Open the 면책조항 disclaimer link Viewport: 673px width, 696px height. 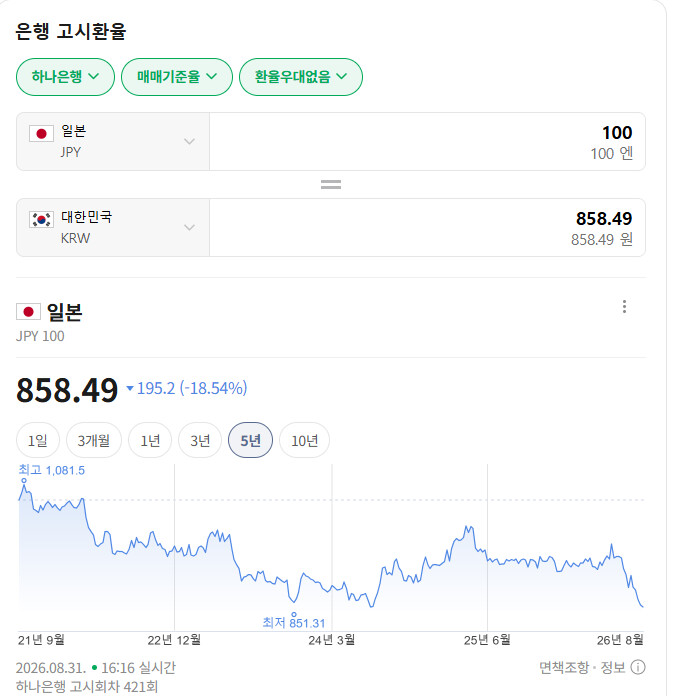pos(564,667)
